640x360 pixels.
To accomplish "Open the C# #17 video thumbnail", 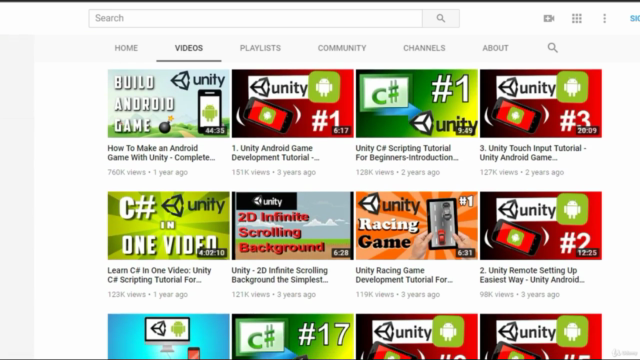I will (293, 336).
